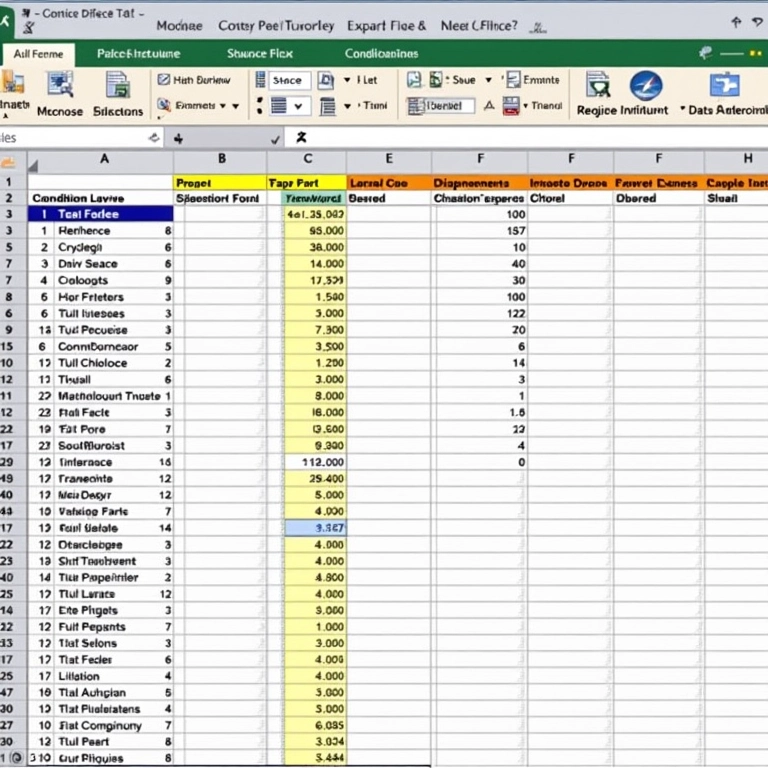
Task: Click the checkmark in the formula bar
Action: click(275, 139)
